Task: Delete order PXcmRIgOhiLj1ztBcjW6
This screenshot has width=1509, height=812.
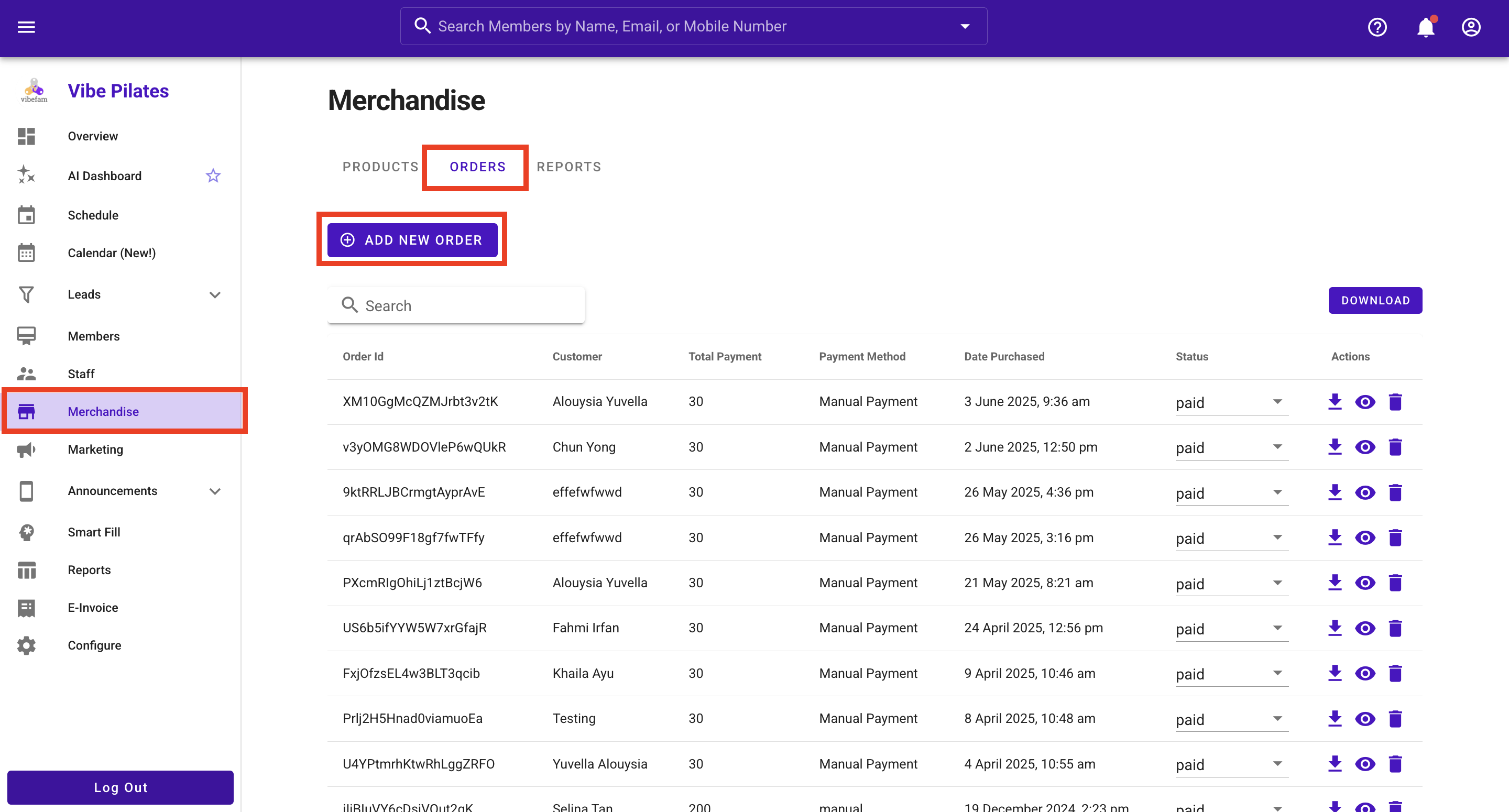Action: (x=1395, y=583)
